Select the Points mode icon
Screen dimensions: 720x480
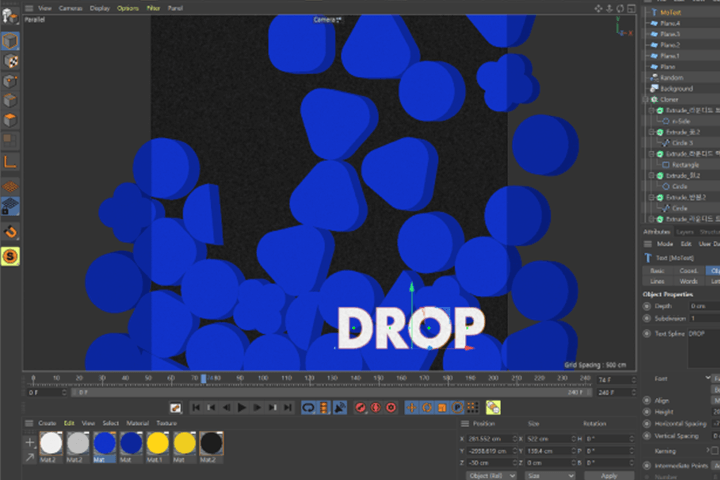tap(10, 81)
